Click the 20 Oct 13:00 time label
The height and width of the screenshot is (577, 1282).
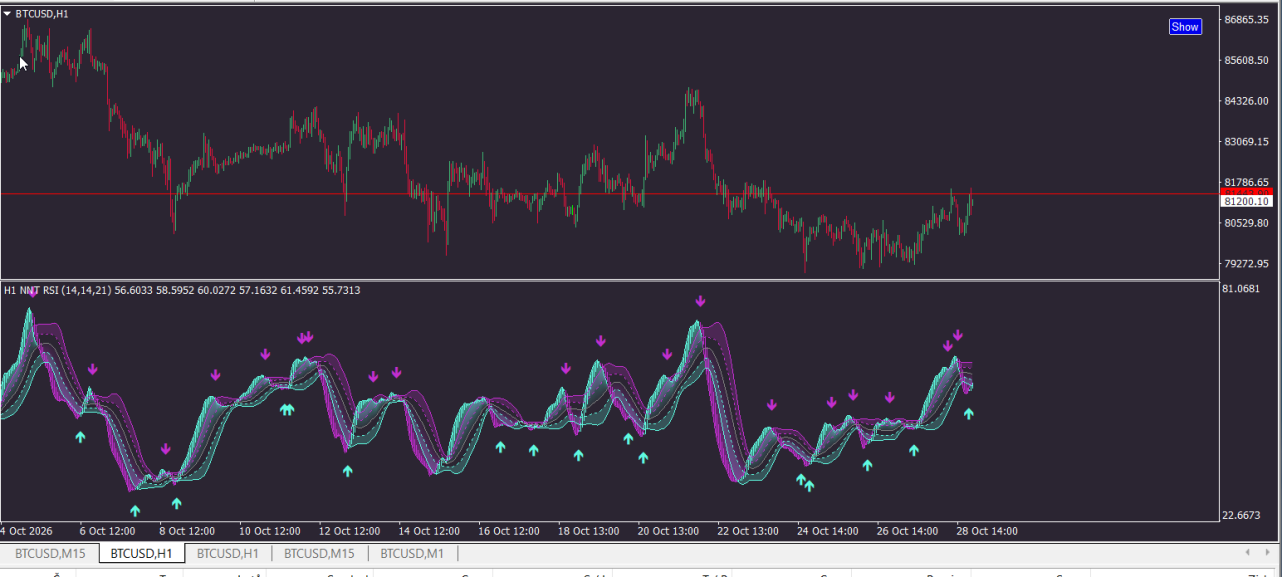[x=669, y=531]
